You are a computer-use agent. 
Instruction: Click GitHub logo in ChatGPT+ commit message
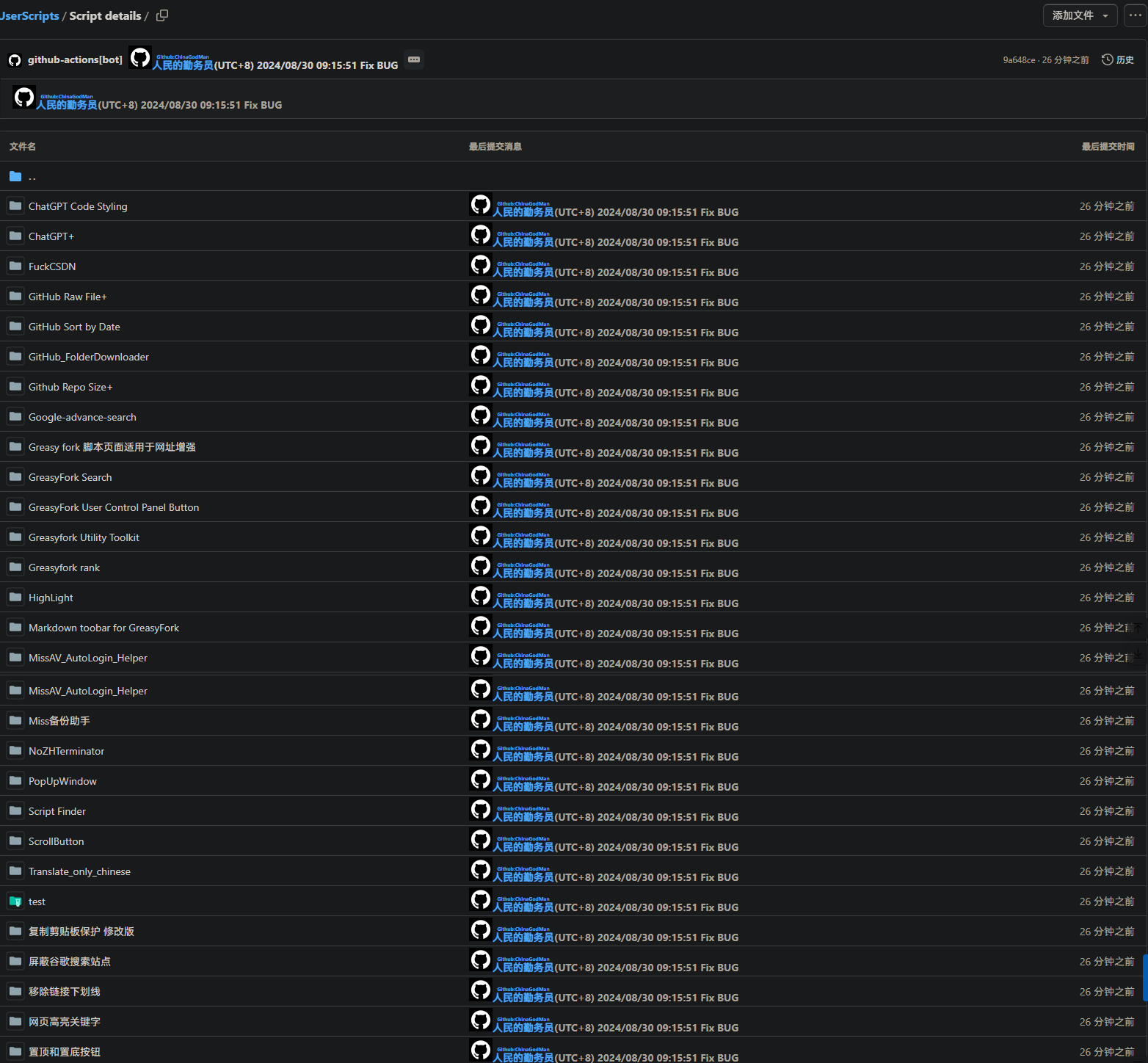click(x=481, y=234)
